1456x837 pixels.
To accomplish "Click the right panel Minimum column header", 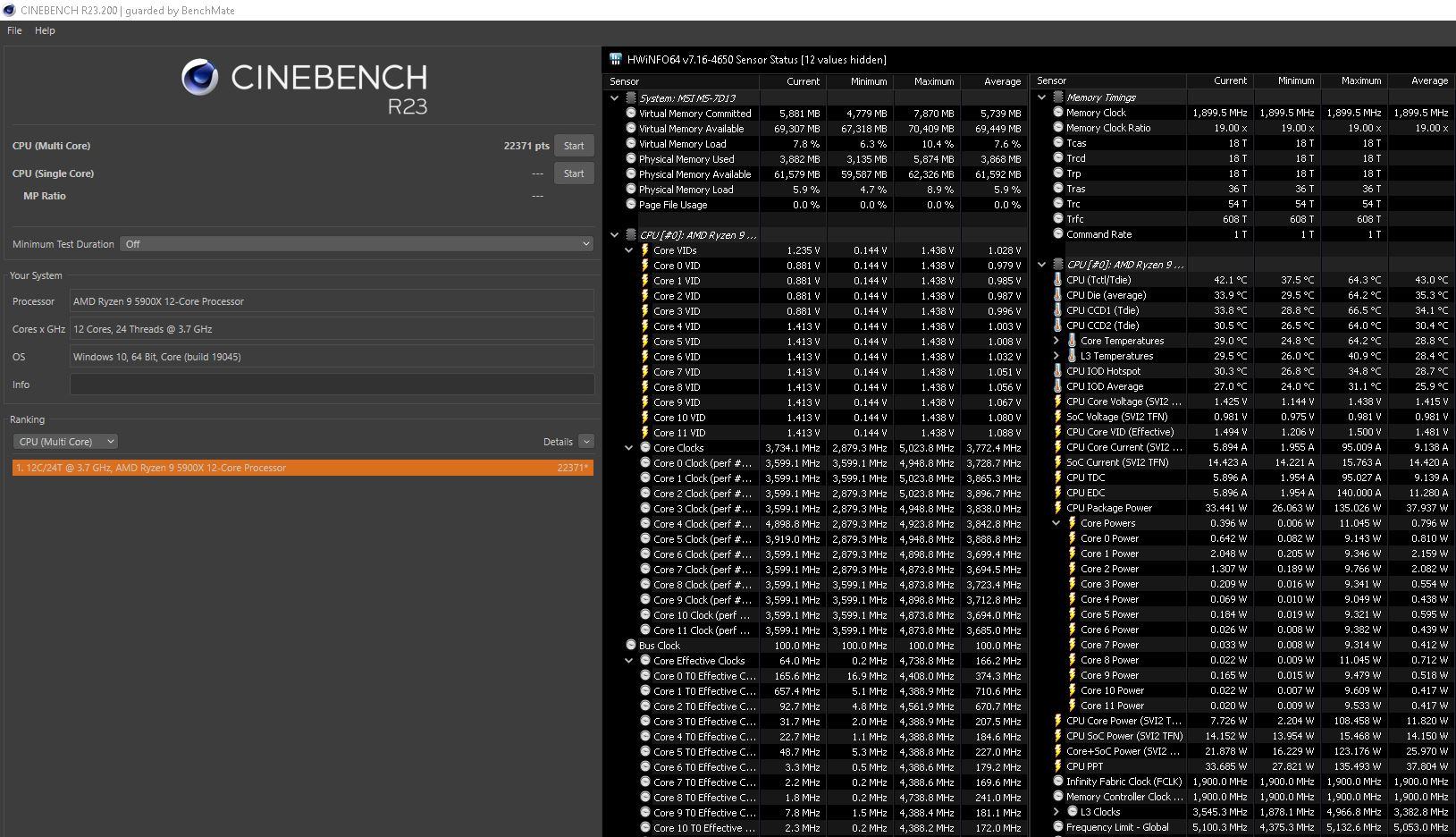I will (1287, 80).
